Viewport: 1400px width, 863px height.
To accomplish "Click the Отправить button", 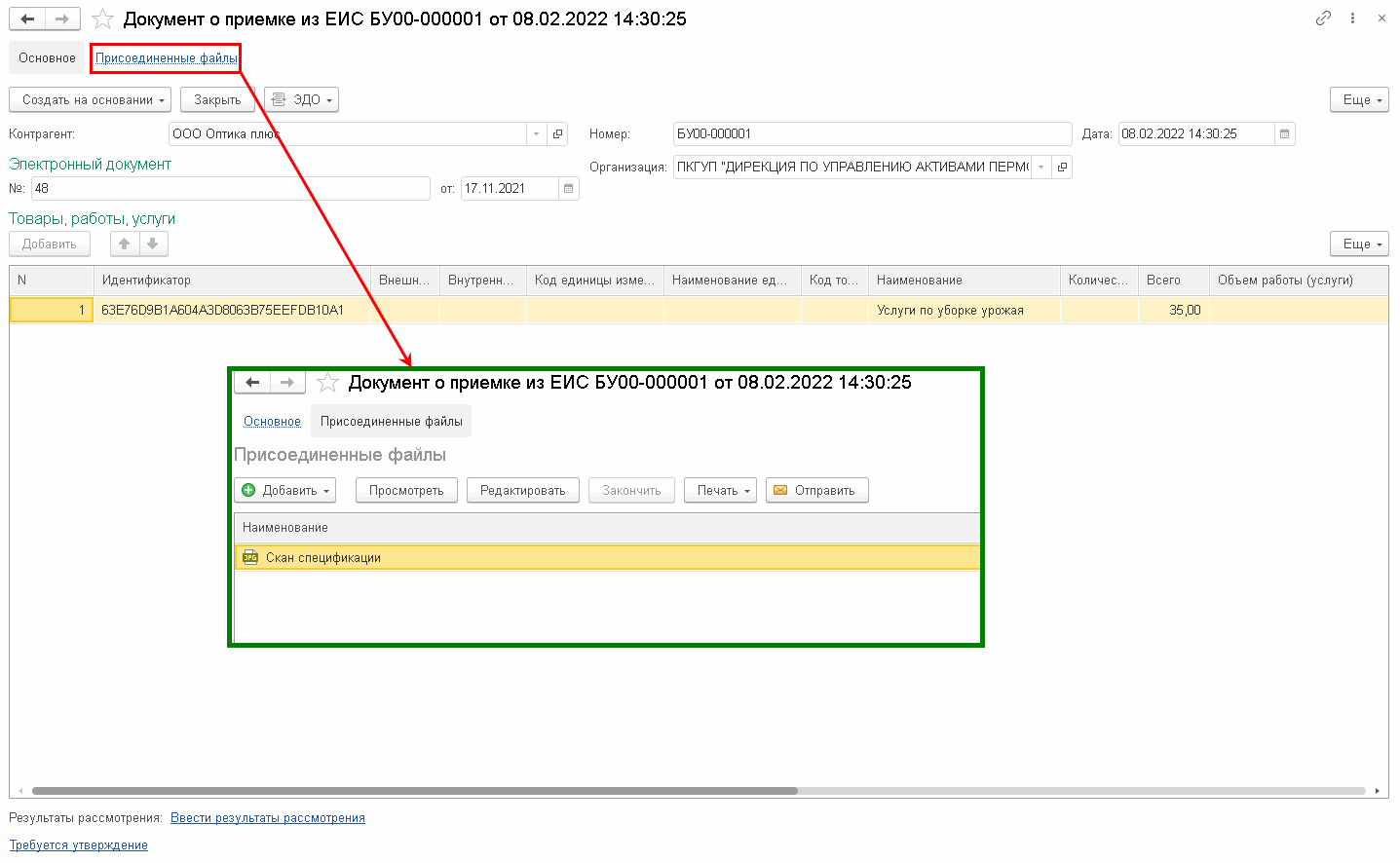I will pos(816,490).
